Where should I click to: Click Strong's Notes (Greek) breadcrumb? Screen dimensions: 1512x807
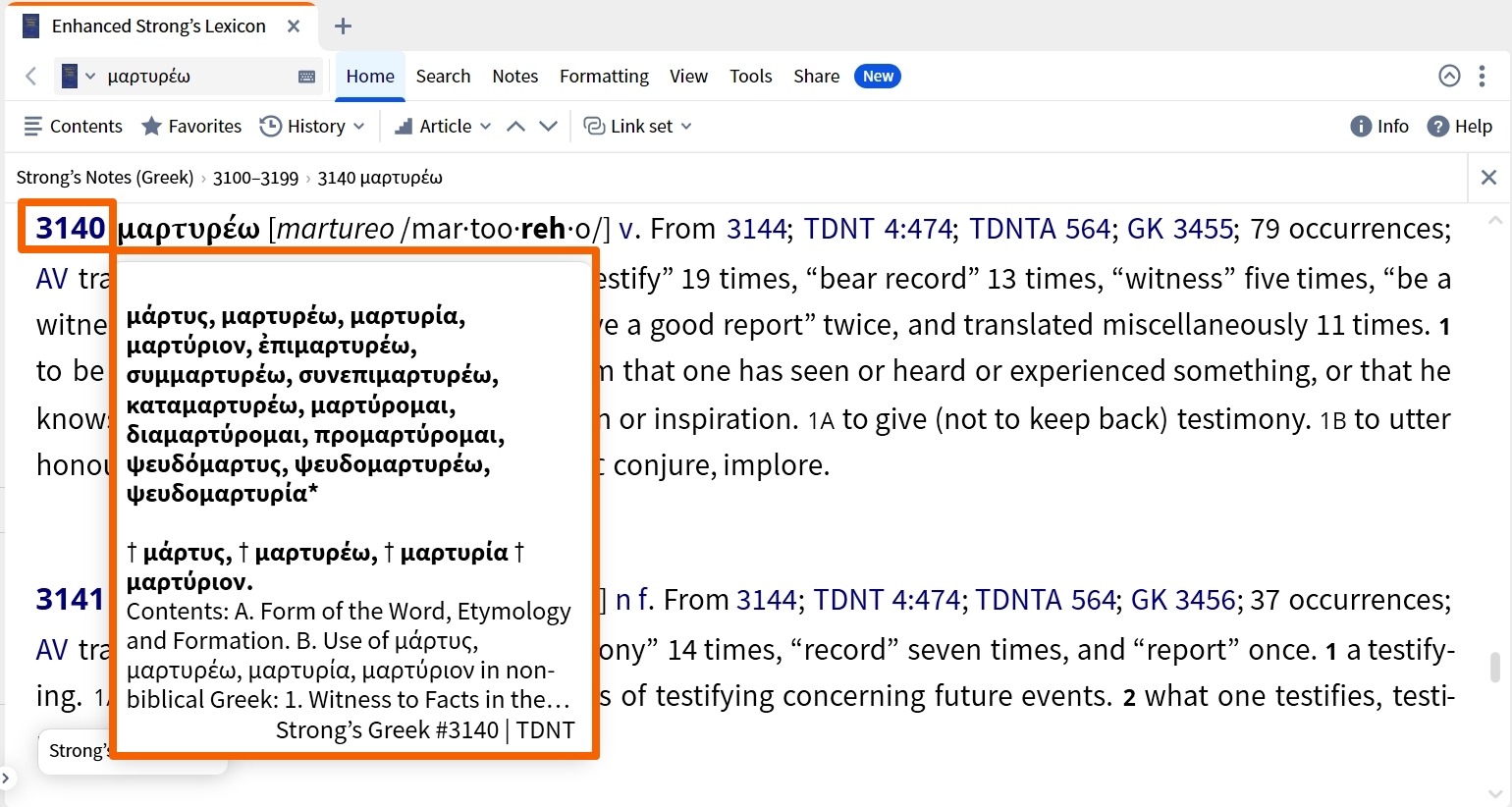tap(105, 178)
